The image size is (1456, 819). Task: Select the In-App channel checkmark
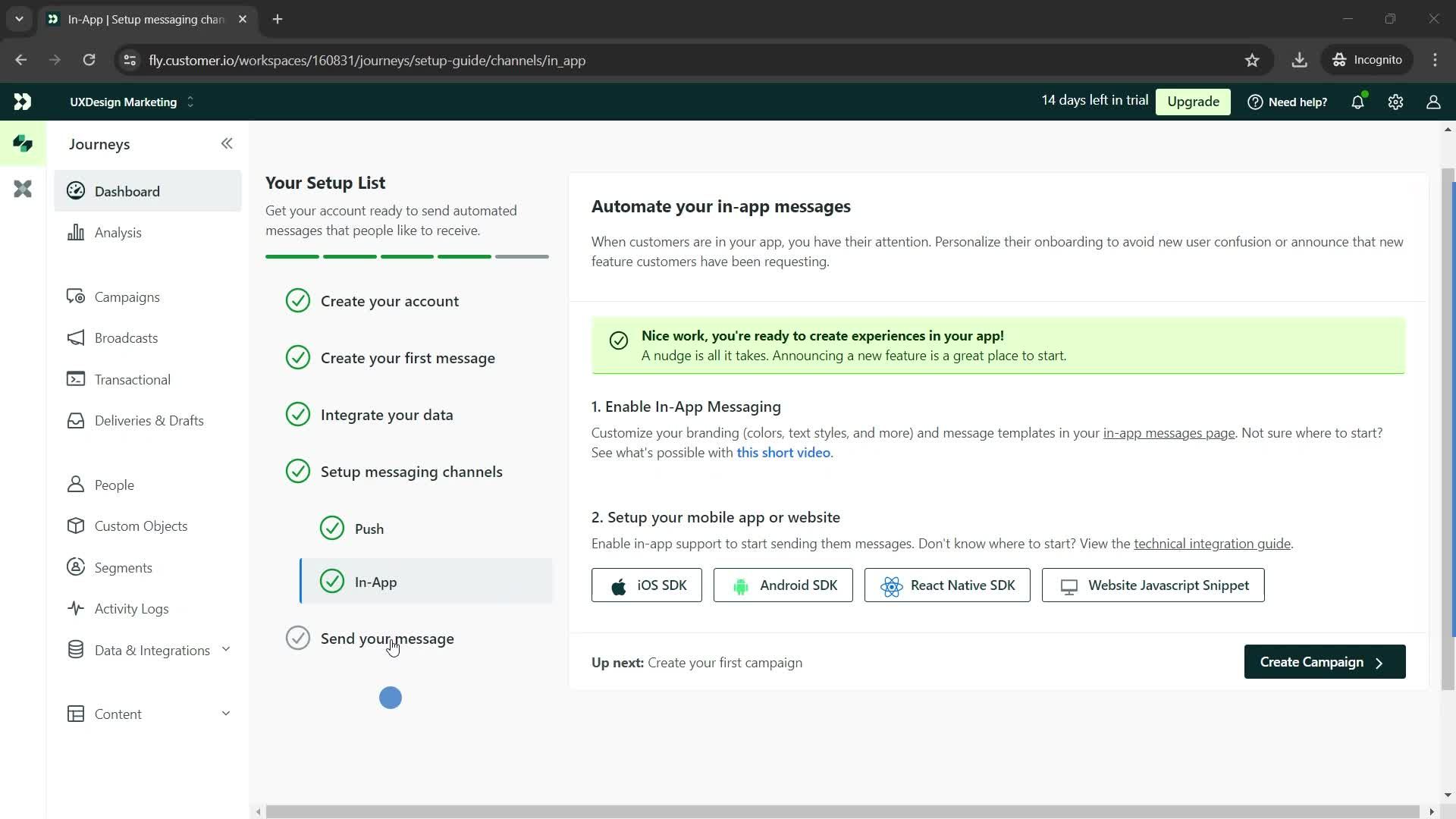pos(332,582)
